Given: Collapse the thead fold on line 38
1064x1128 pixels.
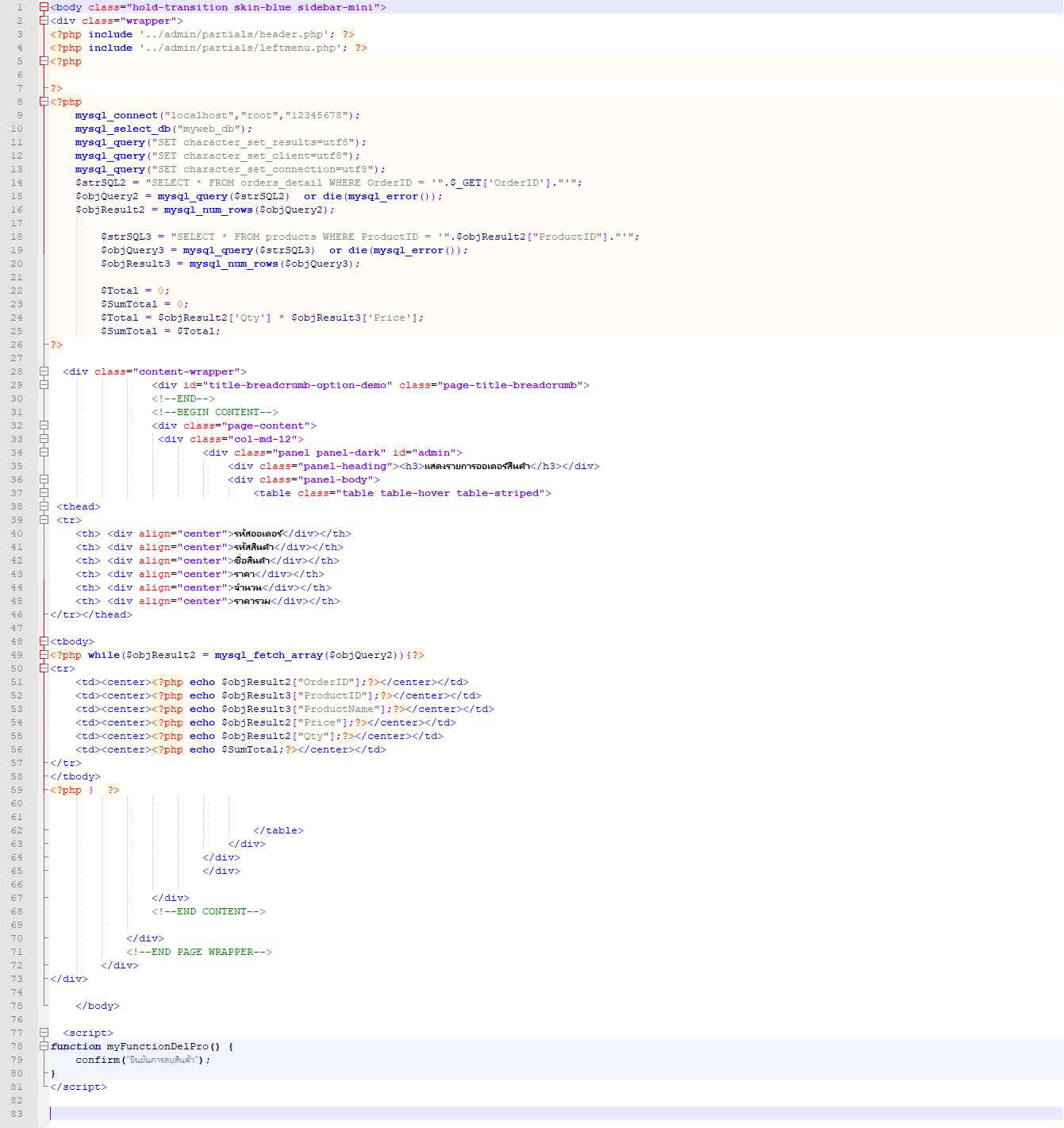Looking at the screenshot, I should click(x=44, y=506).
